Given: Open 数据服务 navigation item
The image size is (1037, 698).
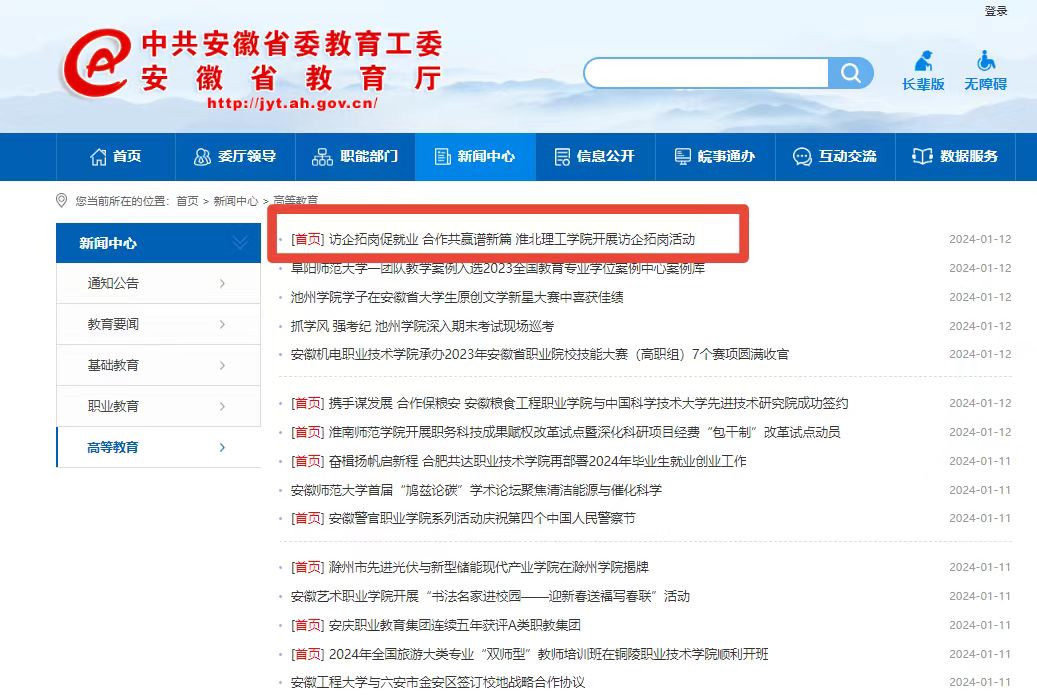Looking at the screenshot, I should (x=956, y=157).
